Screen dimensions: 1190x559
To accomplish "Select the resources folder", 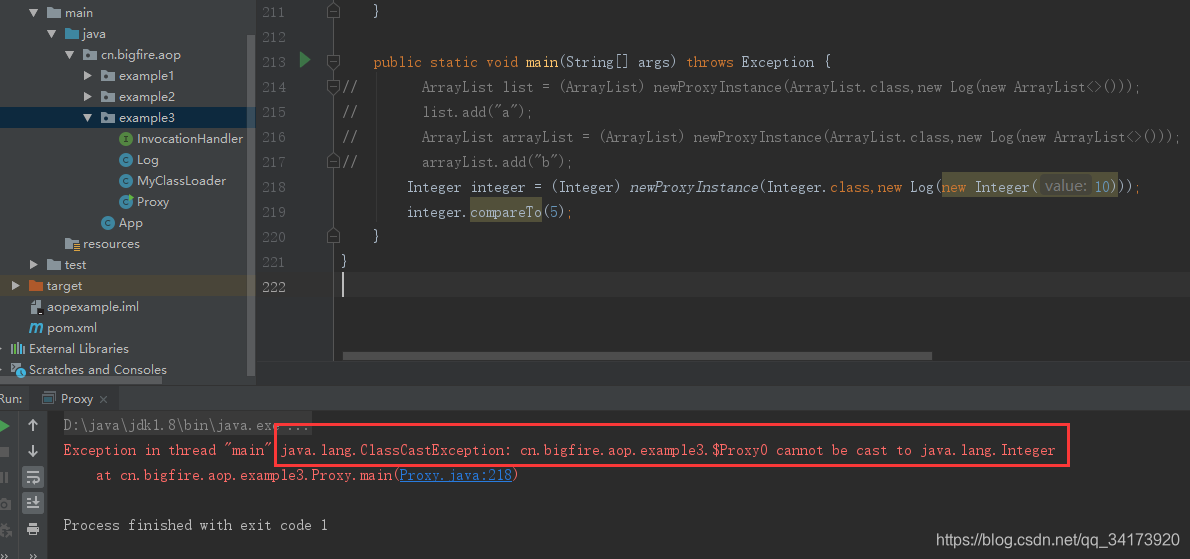I will (x=111, y=243).
